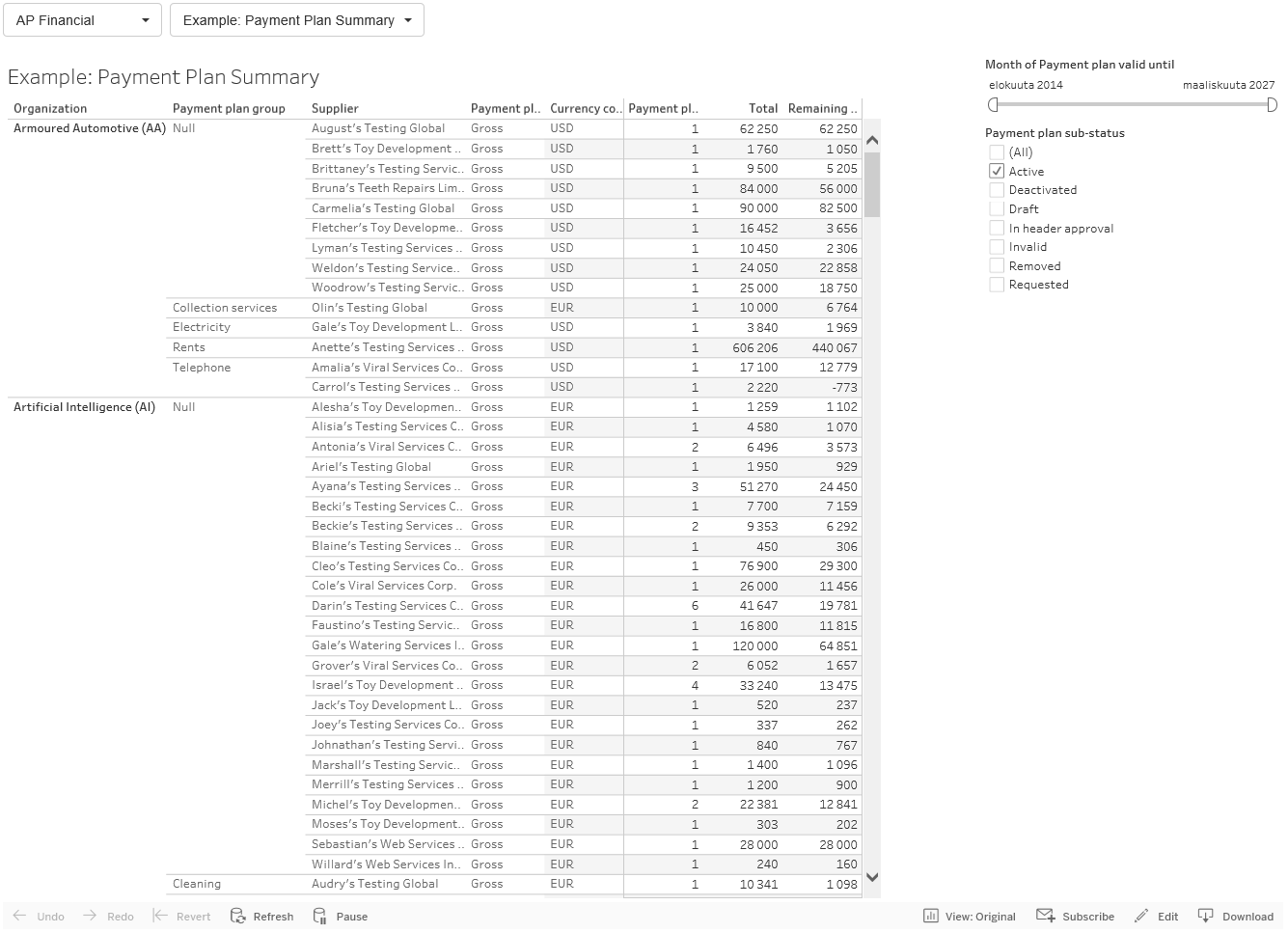Click the Redo arrow icon
The height and width of the screenshot is (933, 1288).
90,916
